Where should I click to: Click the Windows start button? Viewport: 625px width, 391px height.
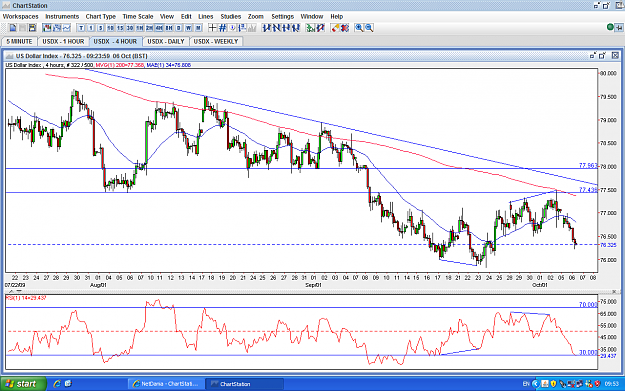pyautogui.click(x=22, y=384)
